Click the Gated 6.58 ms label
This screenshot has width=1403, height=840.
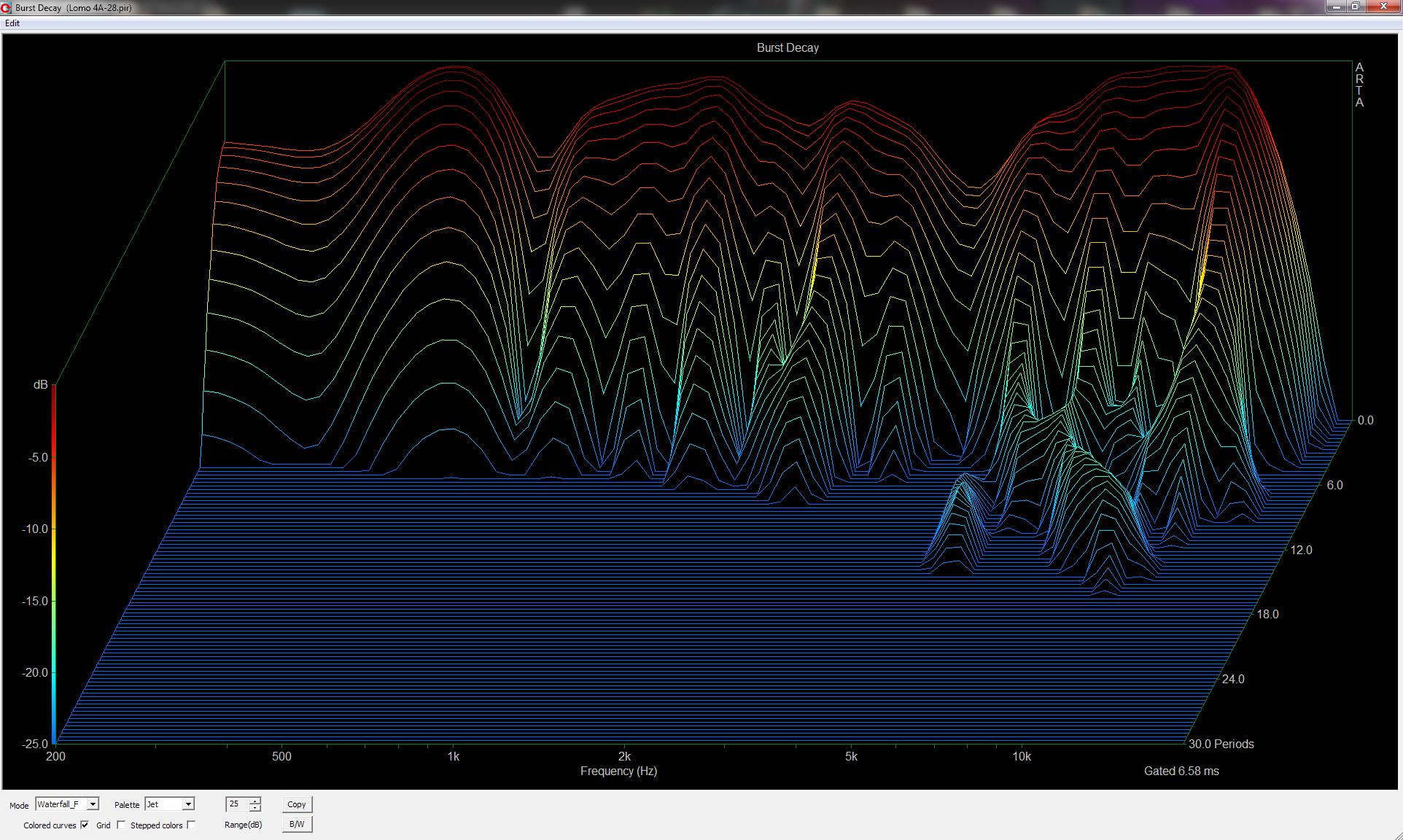pos(1181,771)
